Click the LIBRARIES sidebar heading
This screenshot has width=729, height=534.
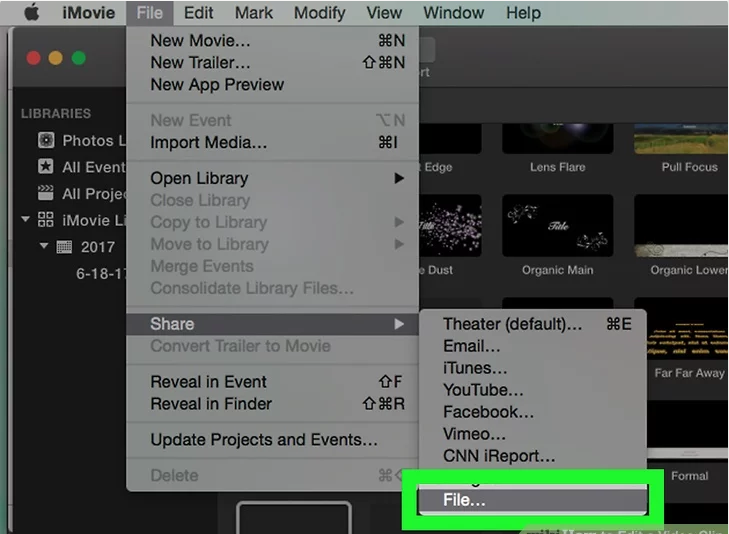pyautogui.click(x=56, y=113)
